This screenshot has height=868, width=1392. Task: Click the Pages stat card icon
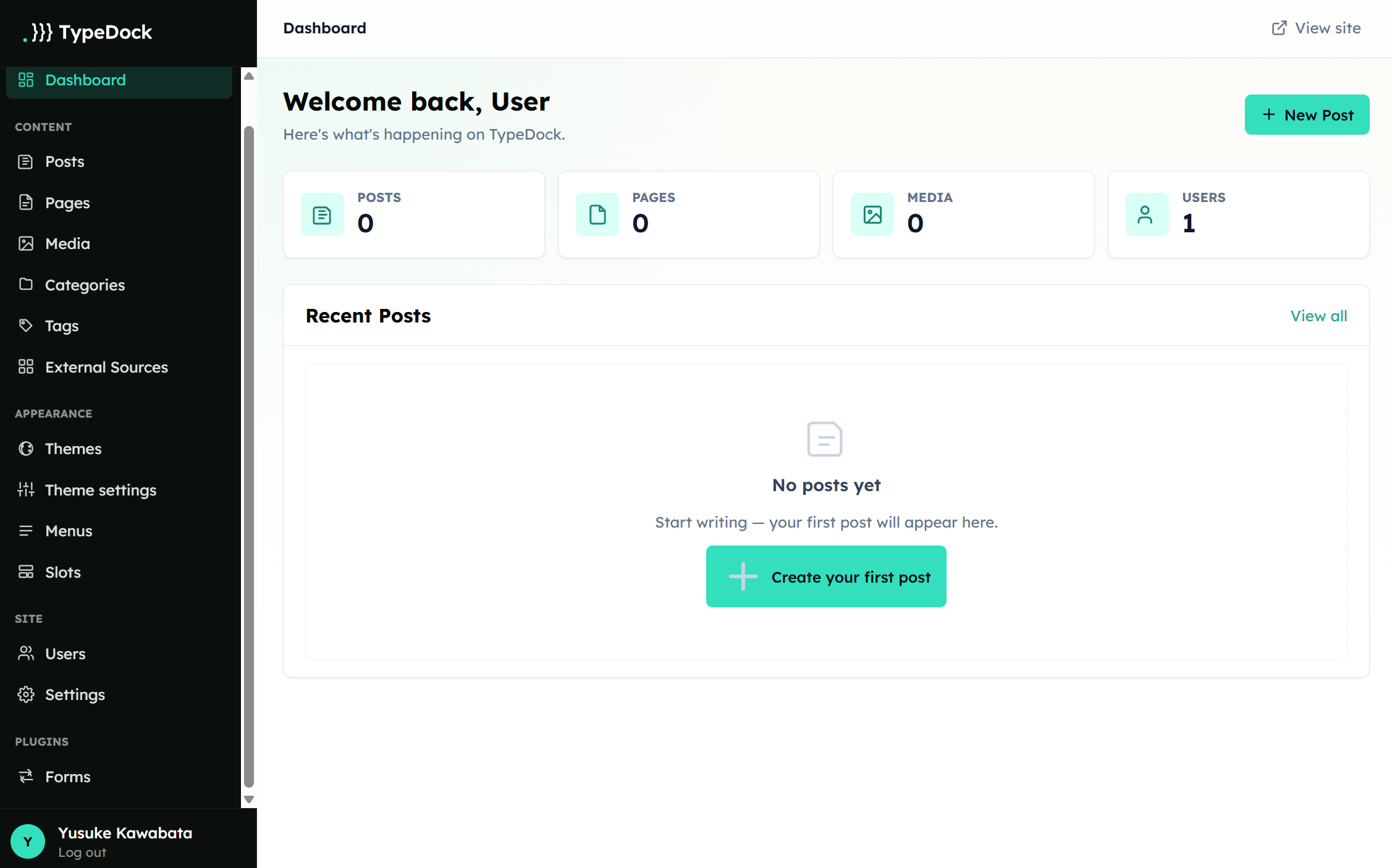click(x=597, y=214)
